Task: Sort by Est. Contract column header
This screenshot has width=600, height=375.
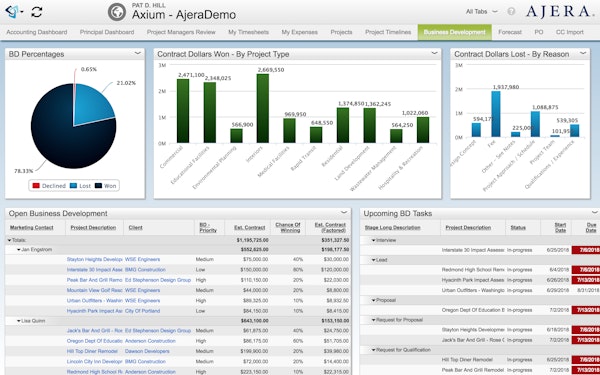Action: pos(249,227)
